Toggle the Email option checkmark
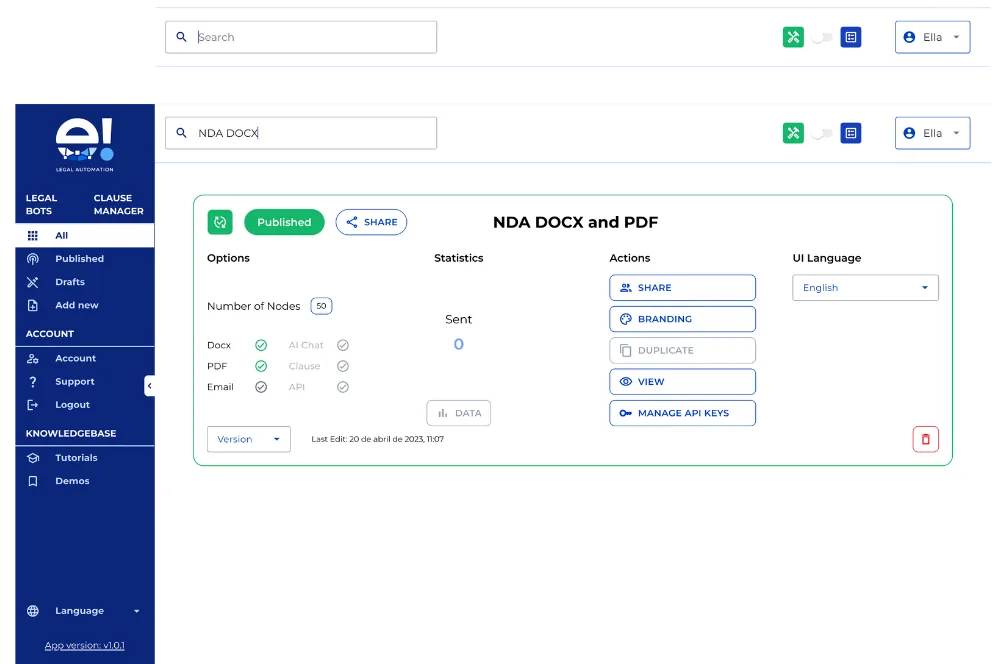 261,387
